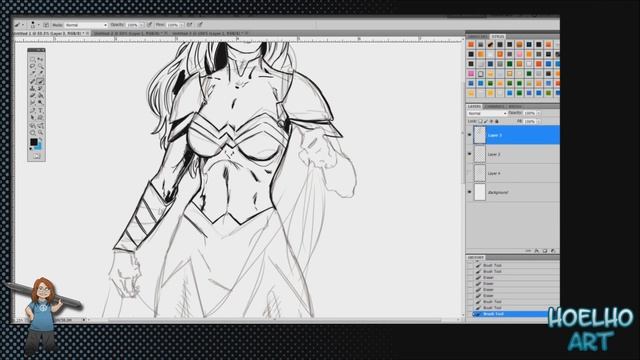The height and width of the screenshot is (360, 640).
Task: Apply the black diagonal stroke style swatch
Action: click(x=490, y=44)
